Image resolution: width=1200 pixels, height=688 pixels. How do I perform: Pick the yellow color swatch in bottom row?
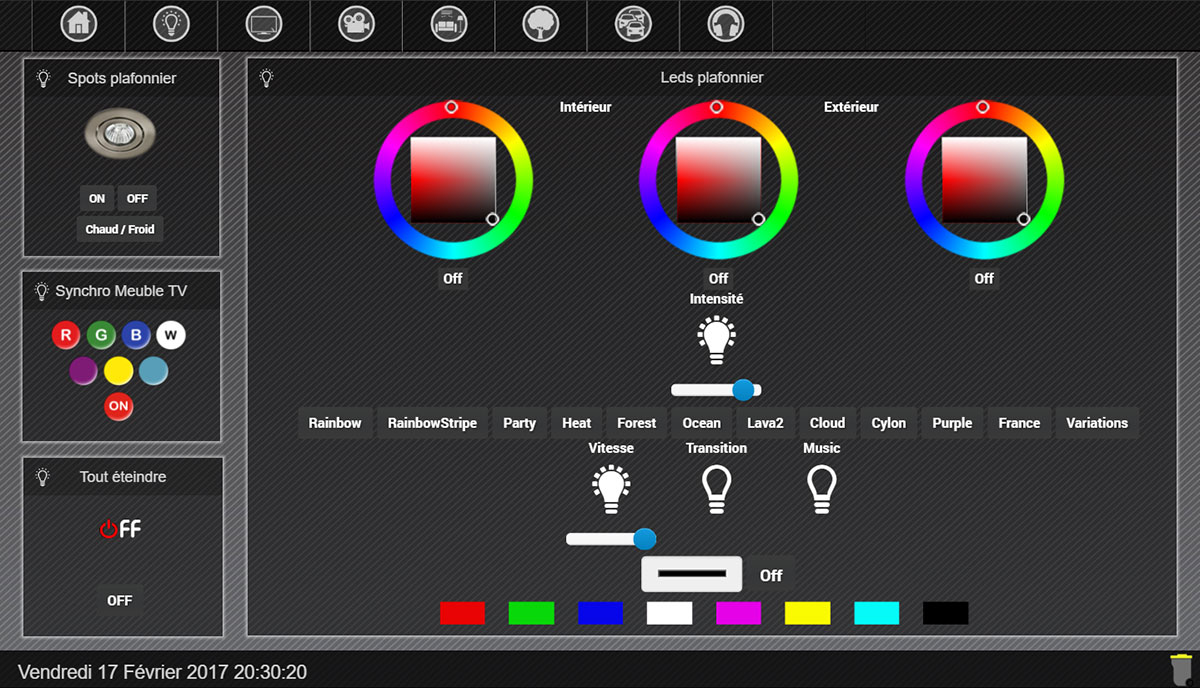click(x=807, y=613)
